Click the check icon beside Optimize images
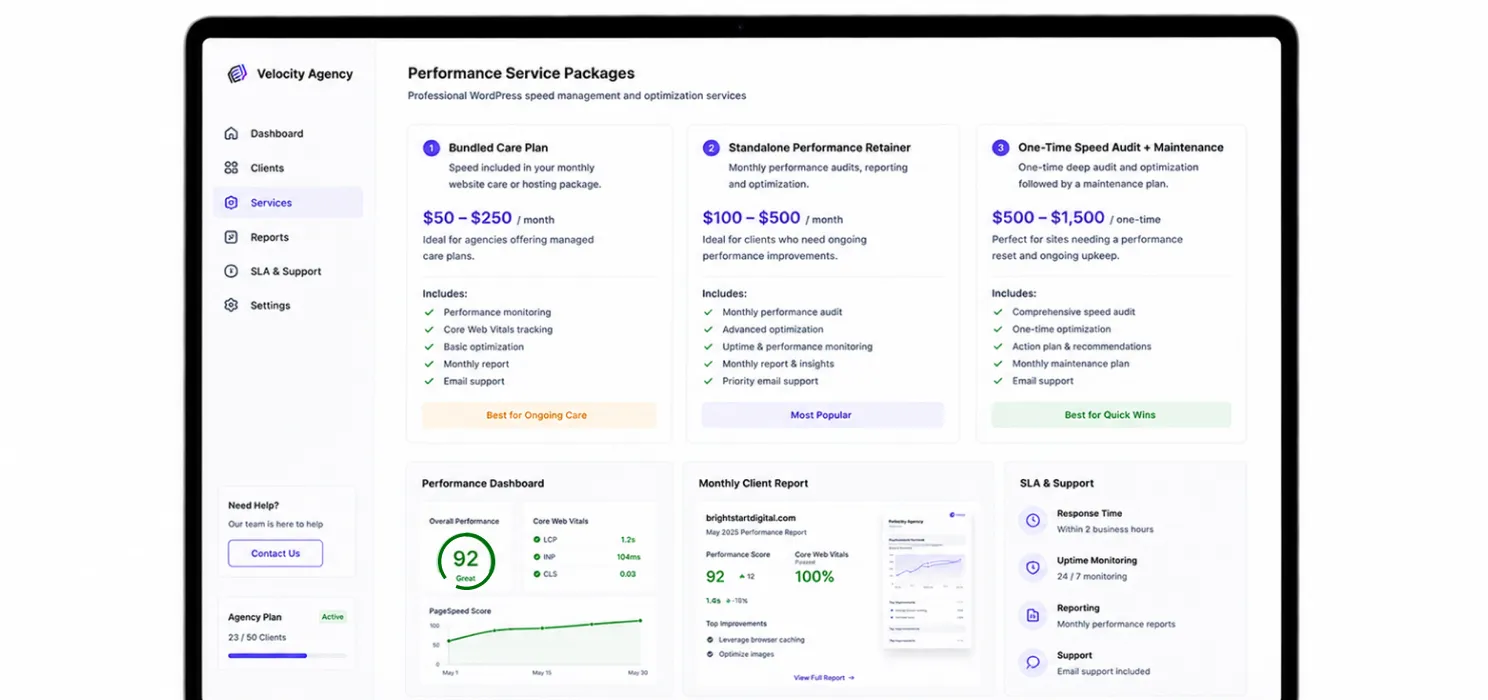This screenshot has height=700, width=1488. pos(710,654)
